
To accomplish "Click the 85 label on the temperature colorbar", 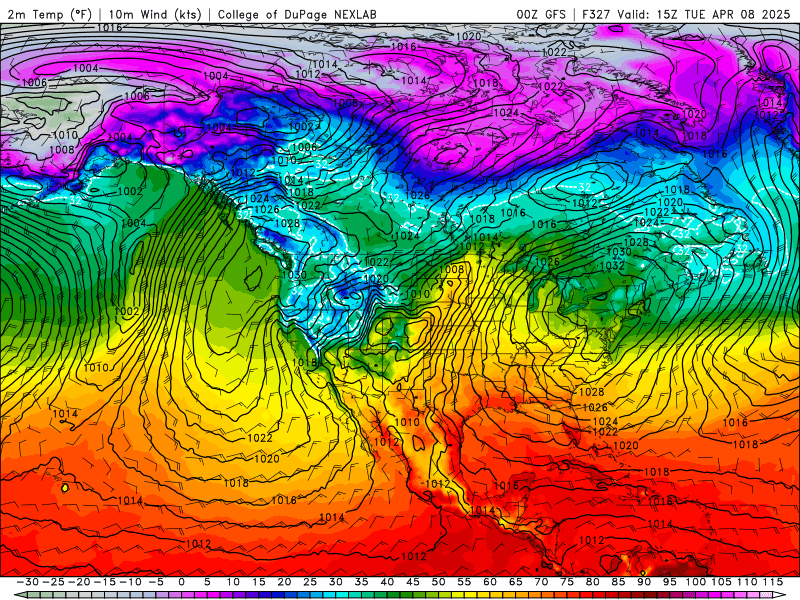I will coord(618,582).
